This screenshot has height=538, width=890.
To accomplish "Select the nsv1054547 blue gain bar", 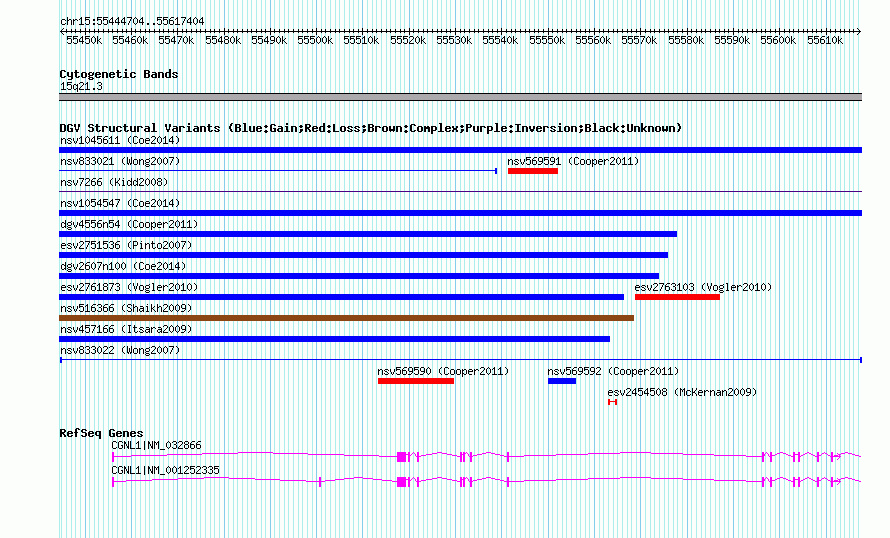I will click(x=460, y=213).
